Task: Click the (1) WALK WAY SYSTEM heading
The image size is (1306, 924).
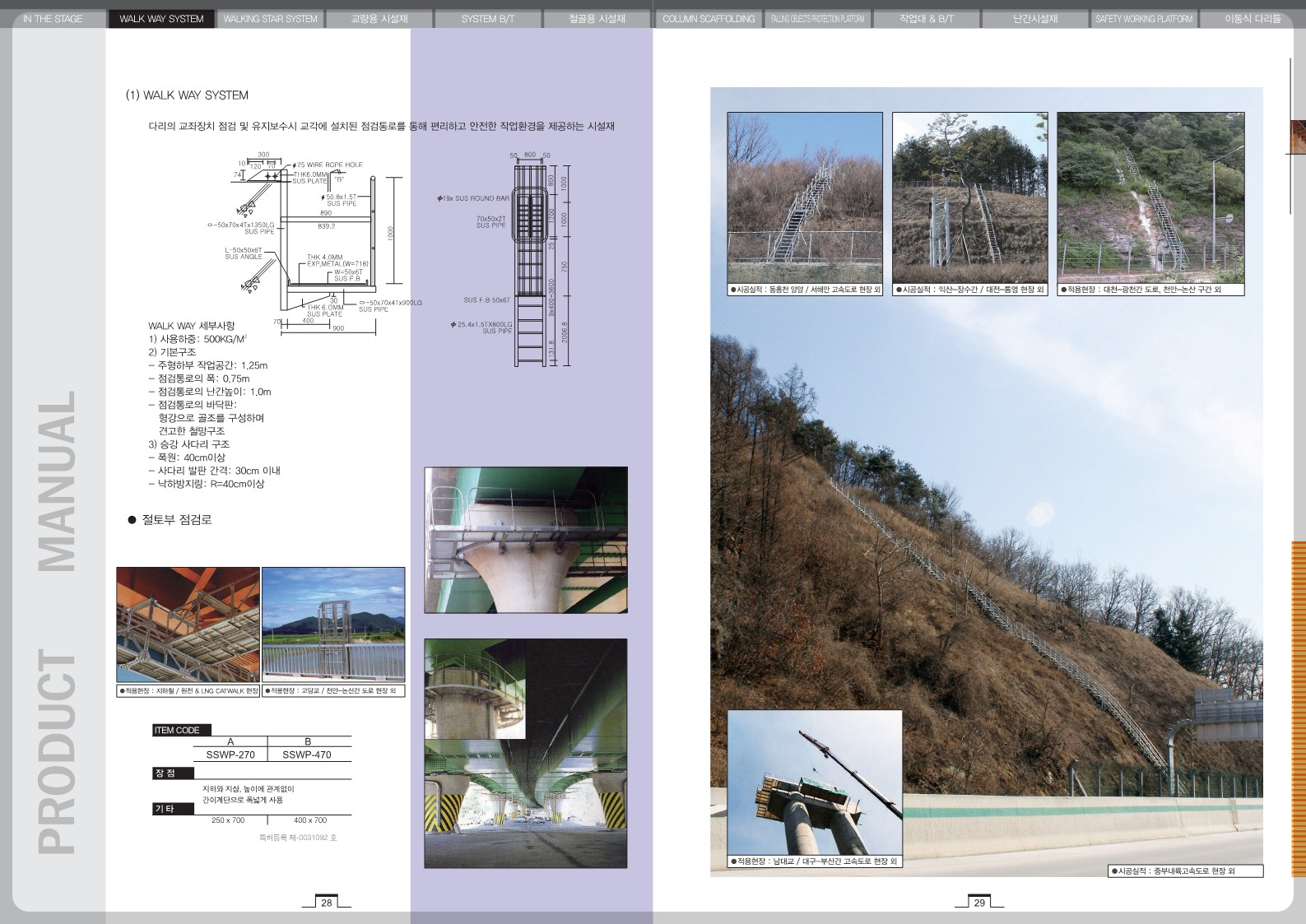Action: 187,95
